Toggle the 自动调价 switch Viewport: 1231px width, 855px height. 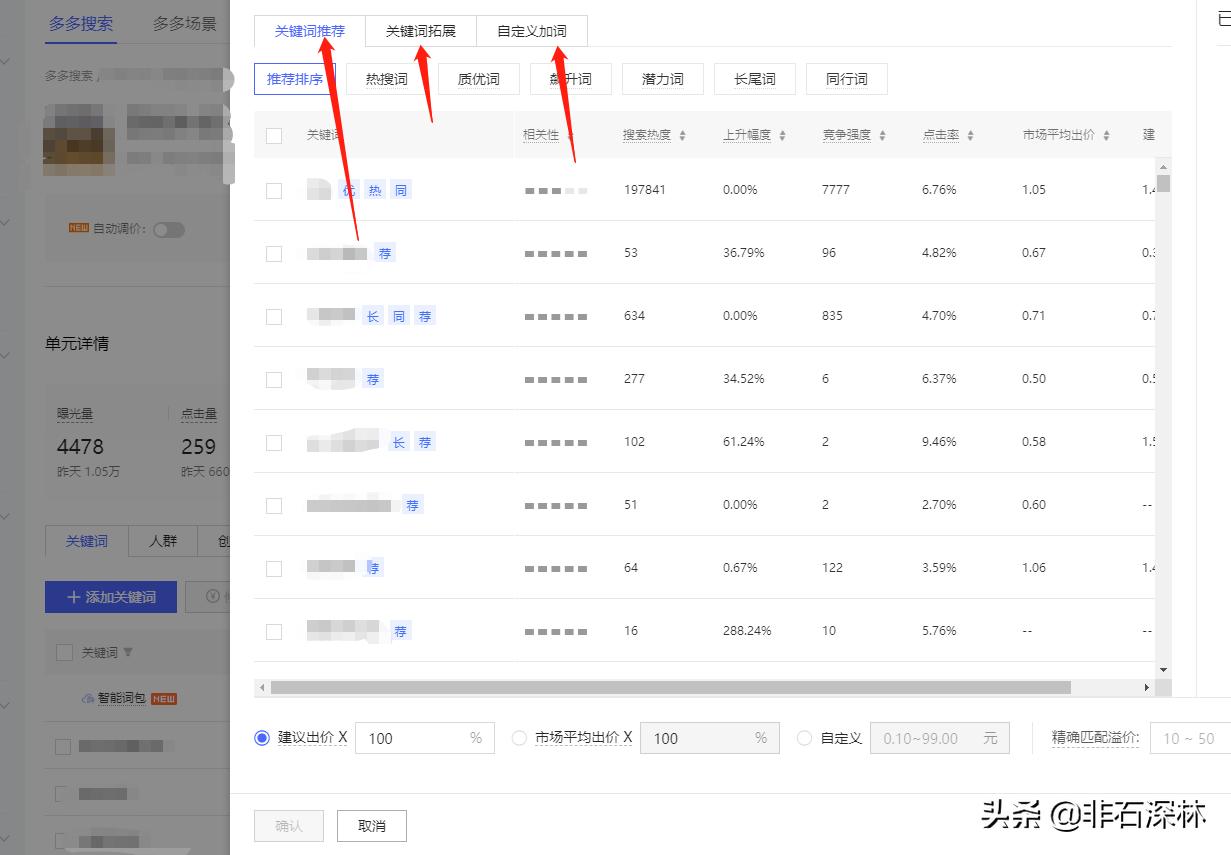169,229
